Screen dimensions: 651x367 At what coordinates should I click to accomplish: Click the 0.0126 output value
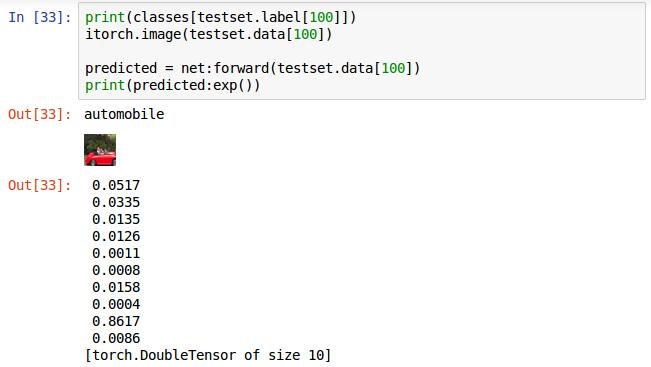click(x=116, y=236)
